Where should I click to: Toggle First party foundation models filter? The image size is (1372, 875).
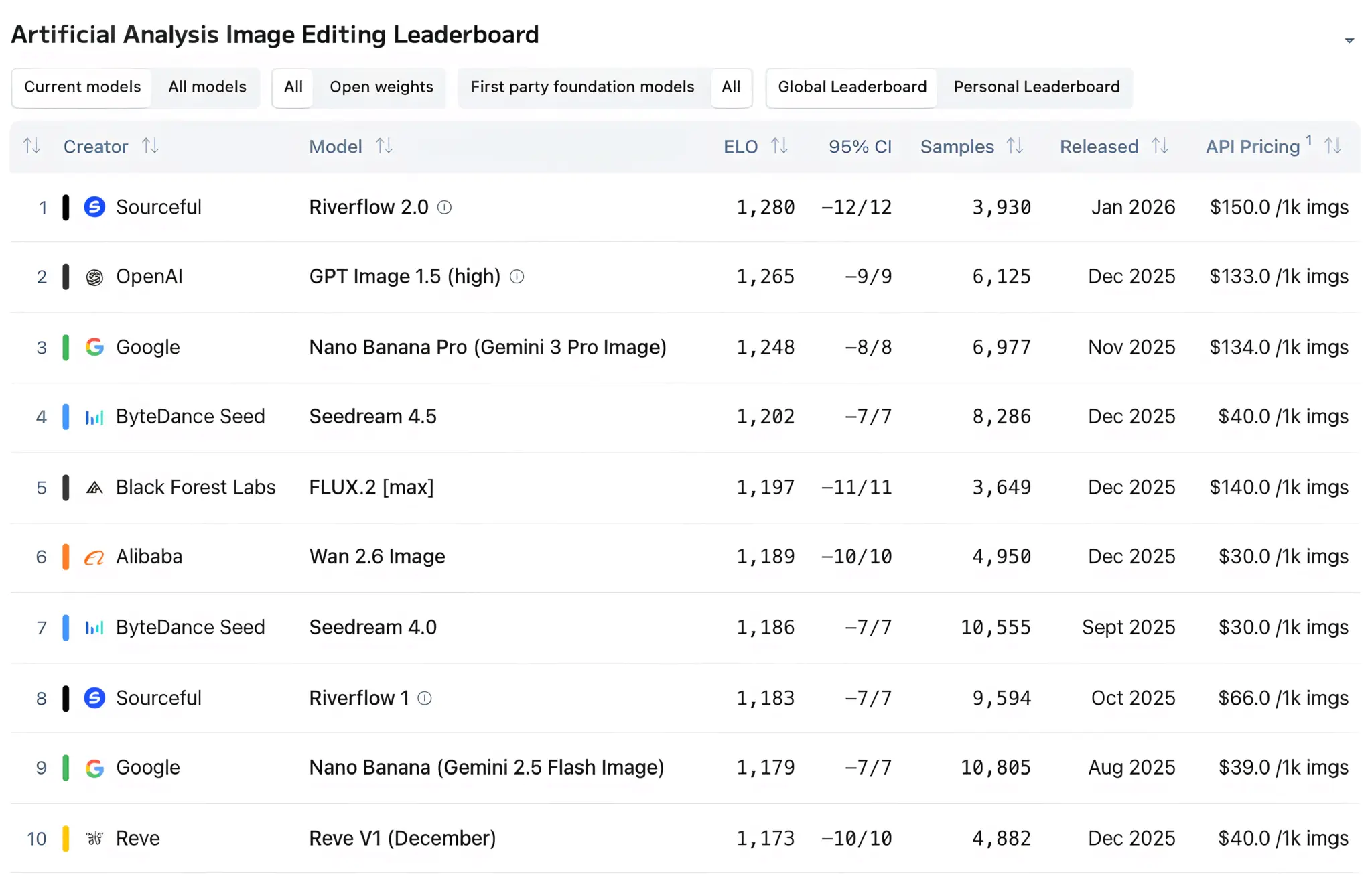581,87
